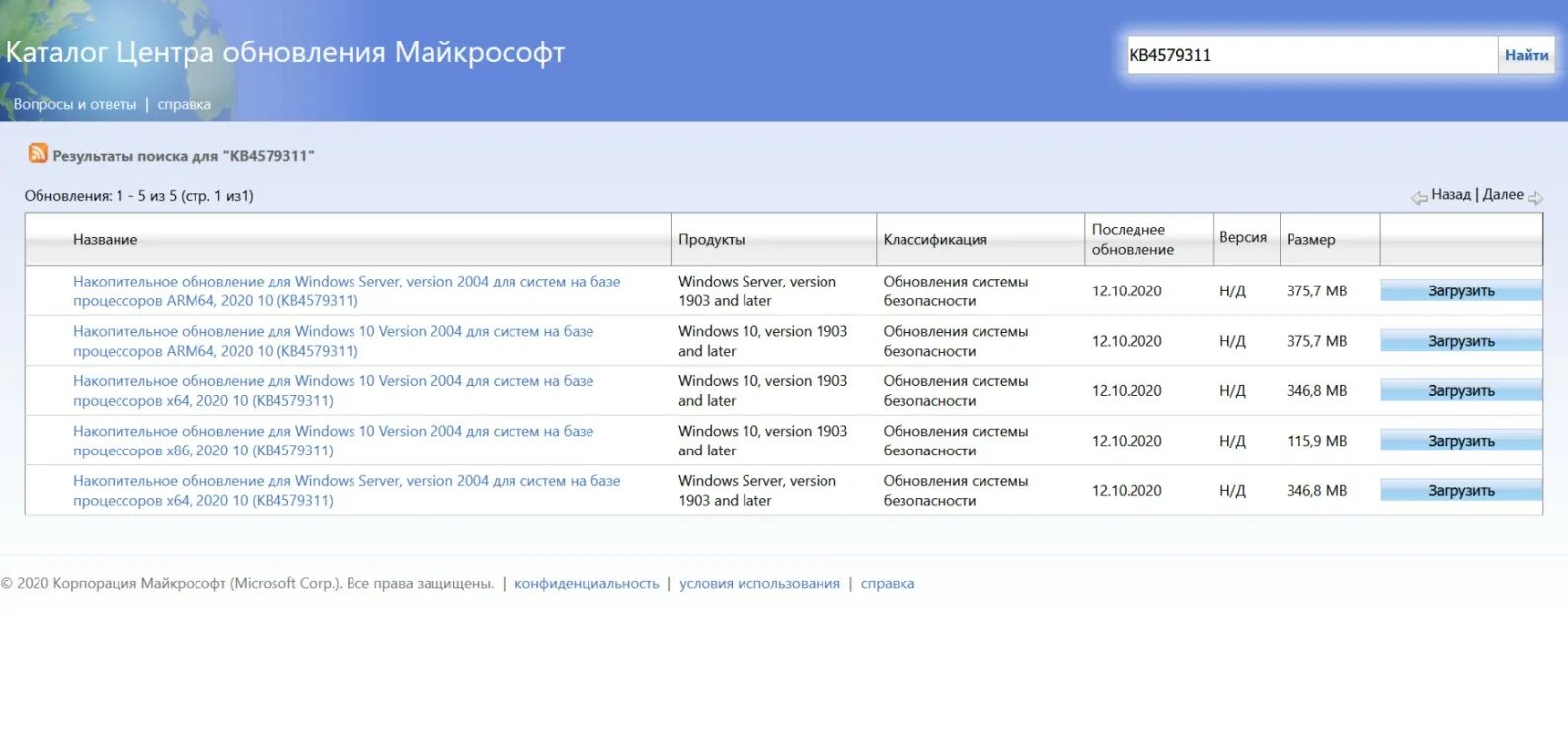The image size is (1568, 737).
Task: Sort by the Последнее обновление column header
Action: click(x=1133, y=239)
